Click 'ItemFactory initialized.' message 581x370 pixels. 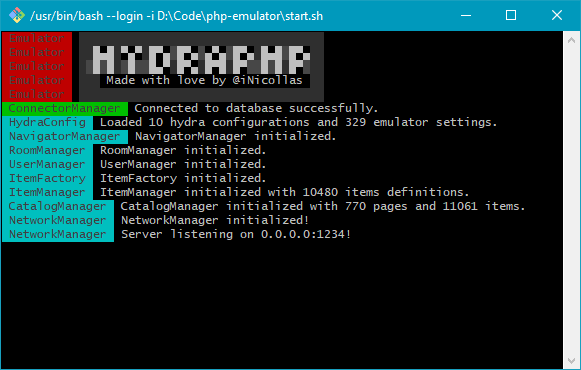(x=183, y=179)
